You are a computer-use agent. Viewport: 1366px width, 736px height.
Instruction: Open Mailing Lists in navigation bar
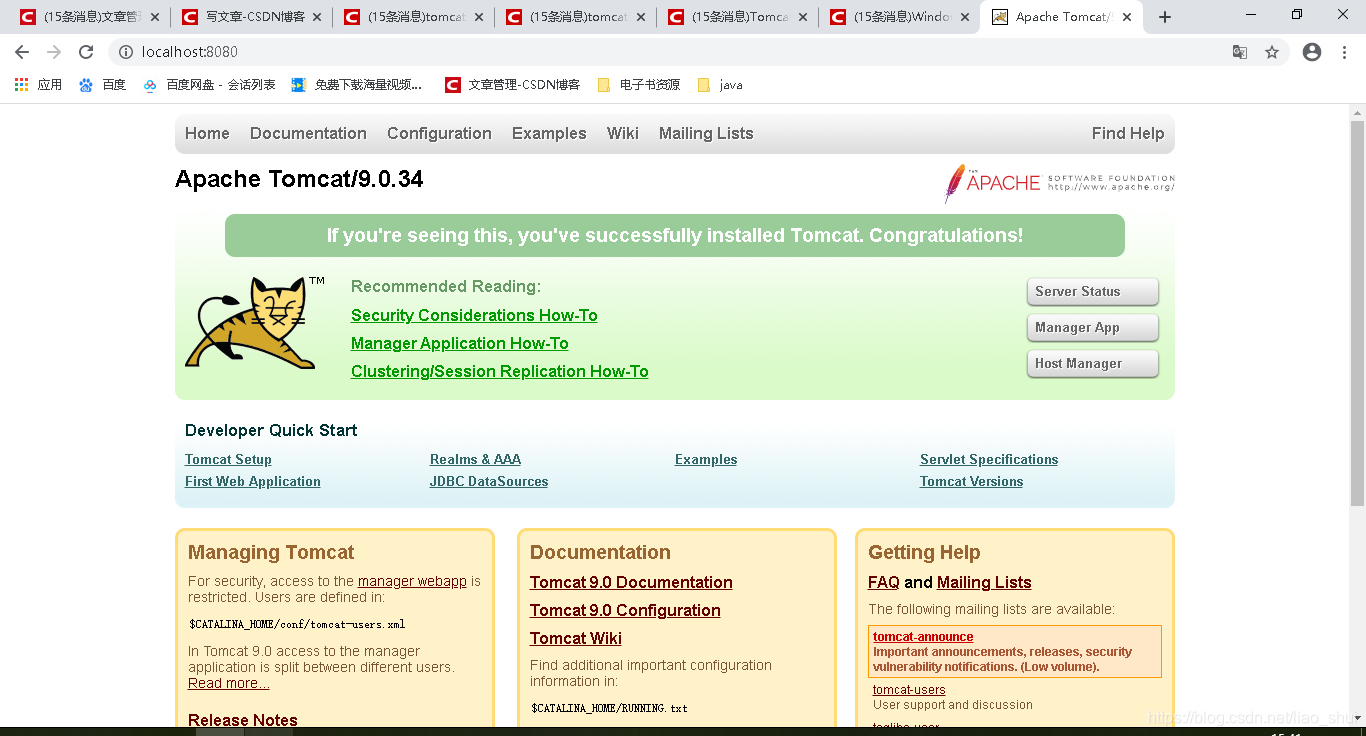pyautogui.click(x=706, y=134)
